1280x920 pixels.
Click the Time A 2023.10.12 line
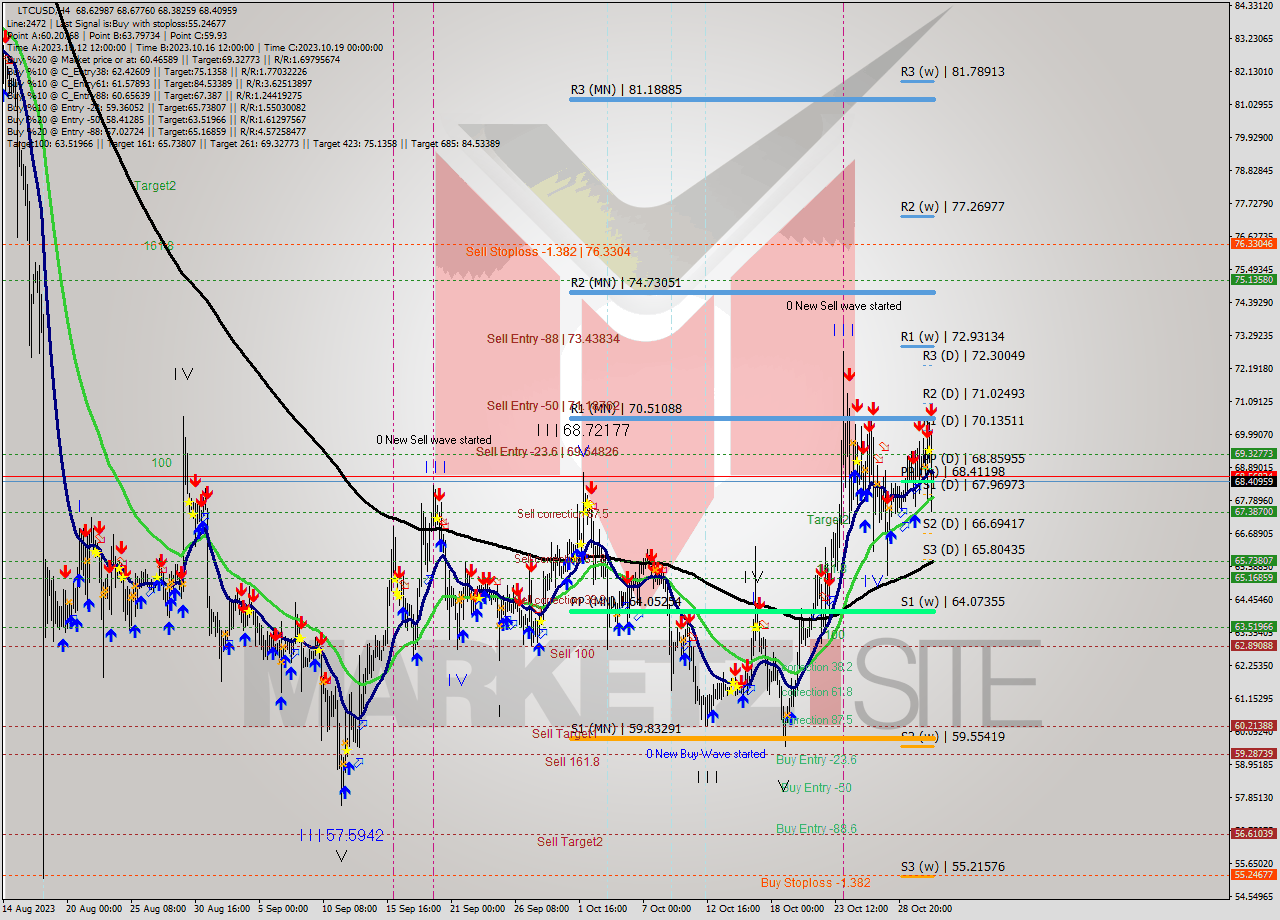coord(195,47)
